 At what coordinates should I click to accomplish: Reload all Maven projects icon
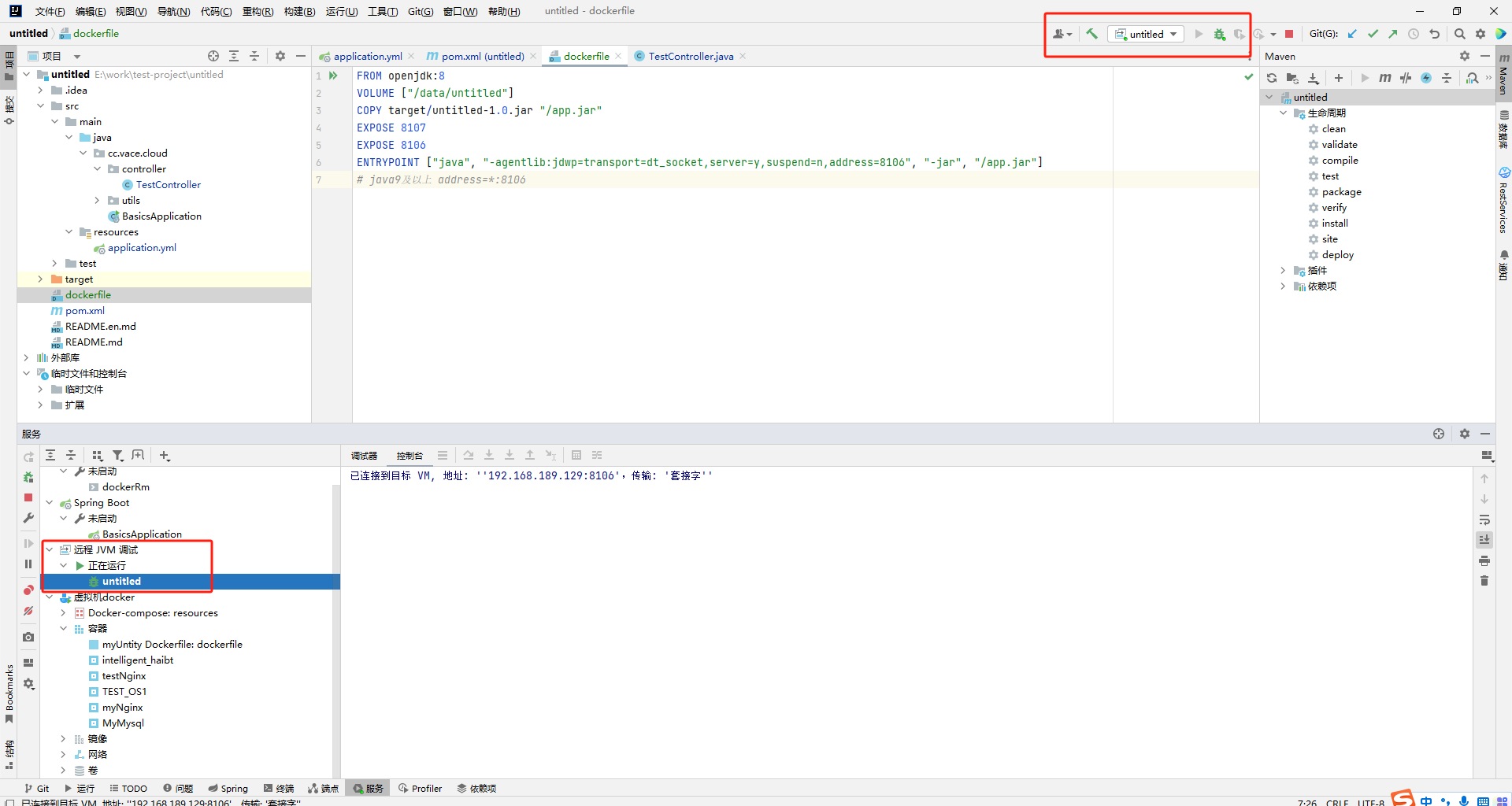[1271, 78]
